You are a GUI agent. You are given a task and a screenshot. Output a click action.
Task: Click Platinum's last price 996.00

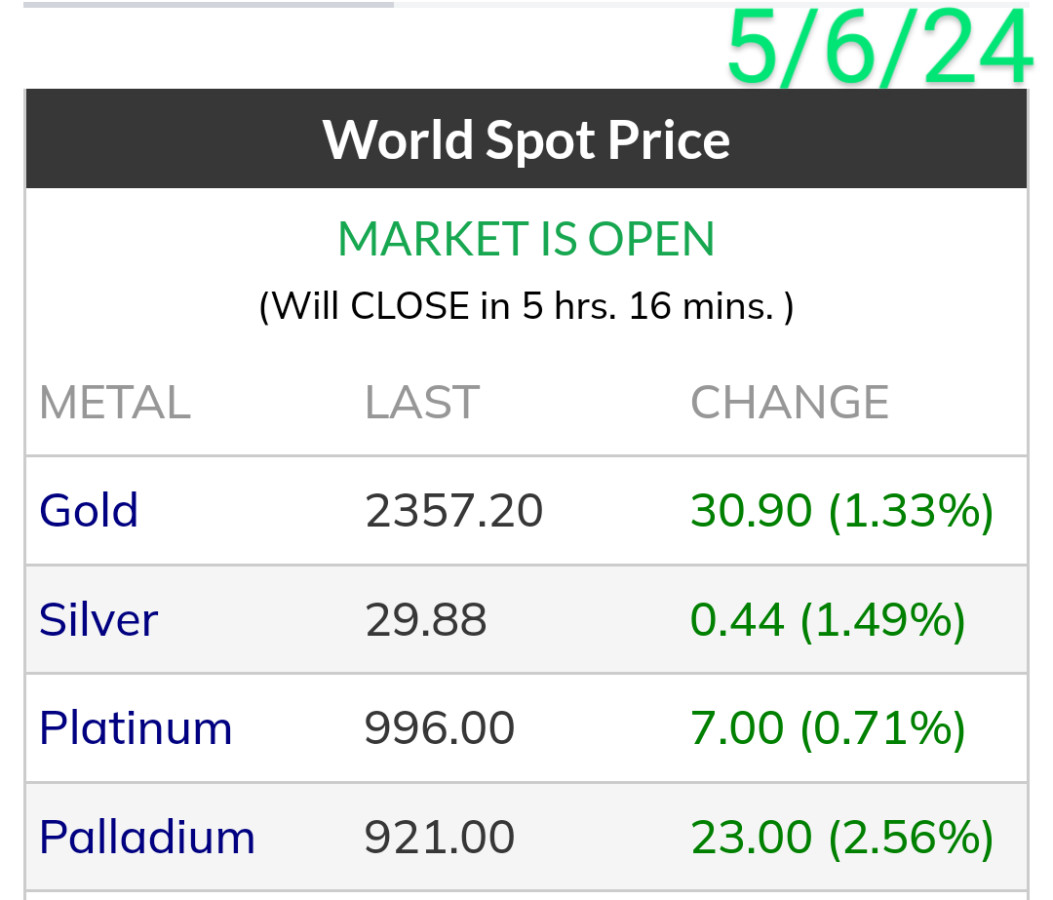click(x=439, y=728)
